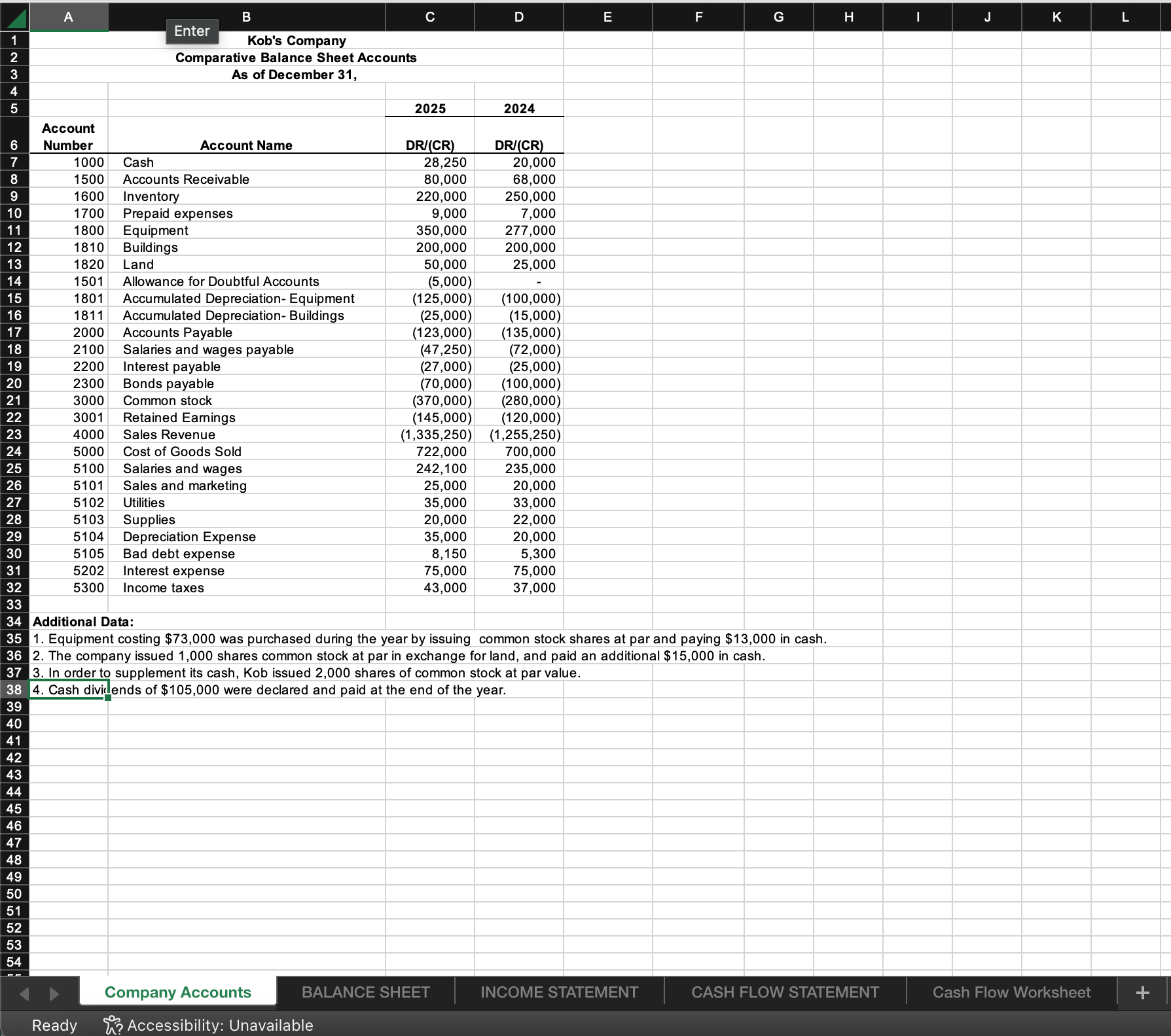
Task: Switch to the BALANCE SHEET tab
Action: (x=365, y=991)
